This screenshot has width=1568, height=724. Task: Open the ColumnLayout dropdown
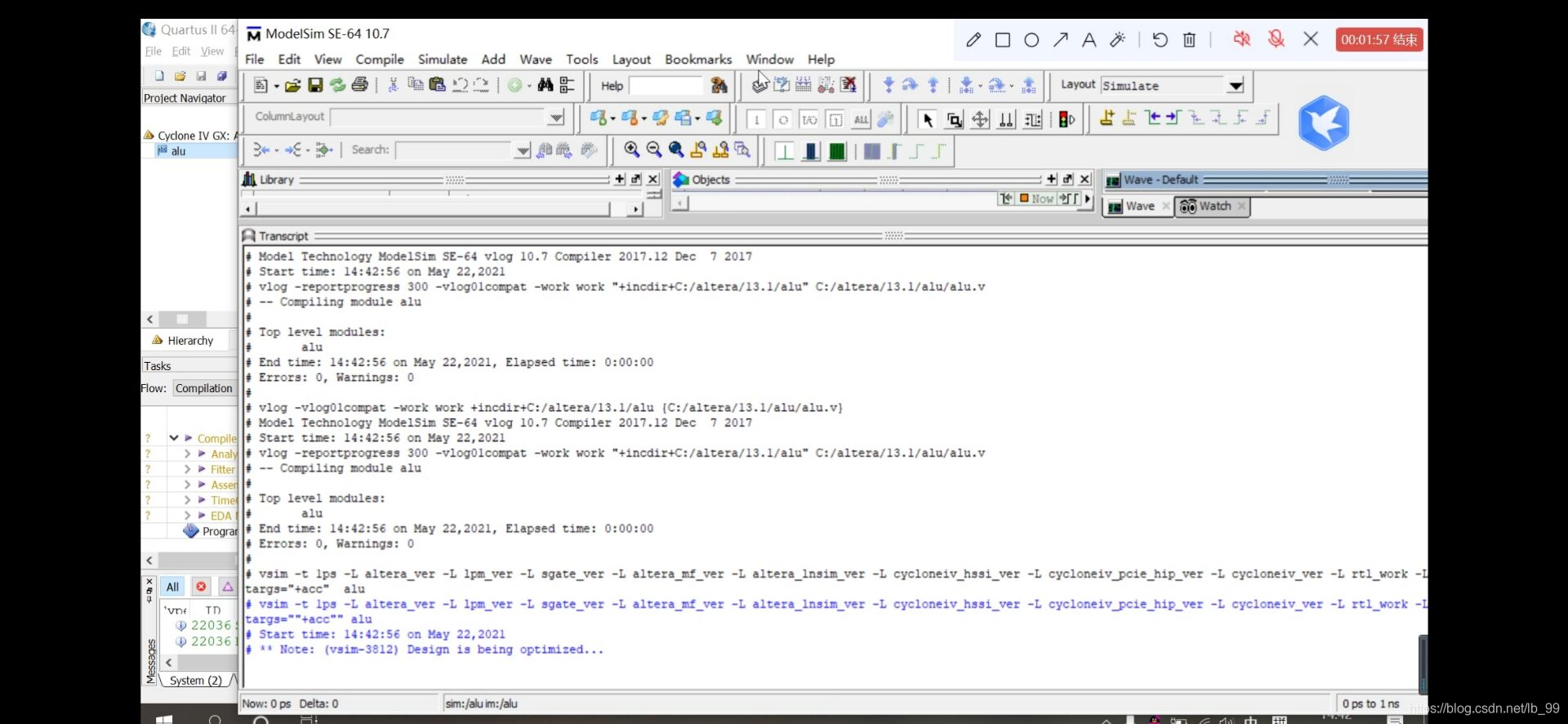(x=556, y=117)
